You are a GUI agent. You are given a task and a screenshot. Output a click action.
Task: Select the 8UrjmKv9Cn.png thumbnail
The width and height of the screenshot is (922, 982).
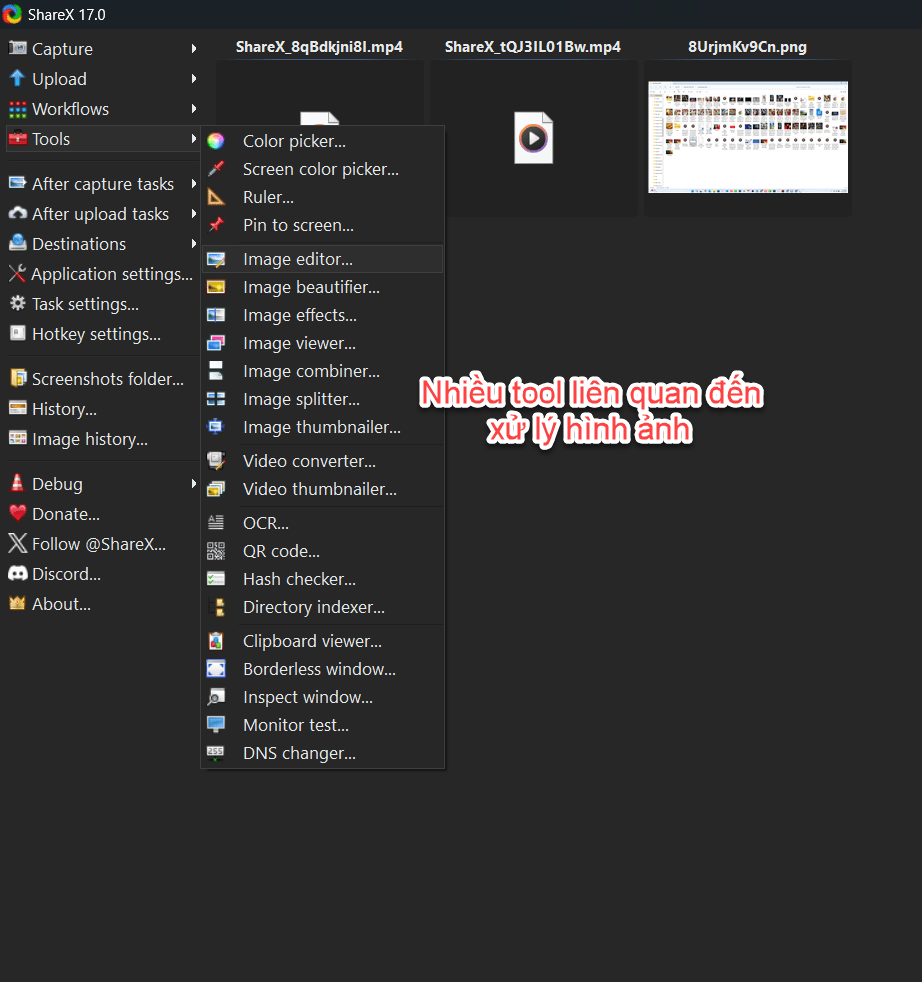(x=747, y=137)
